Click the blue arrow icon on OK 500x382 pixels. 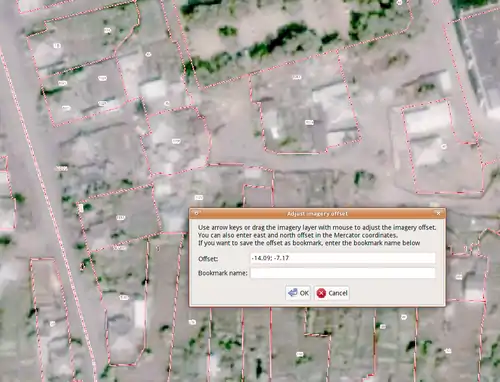[292, 293]
